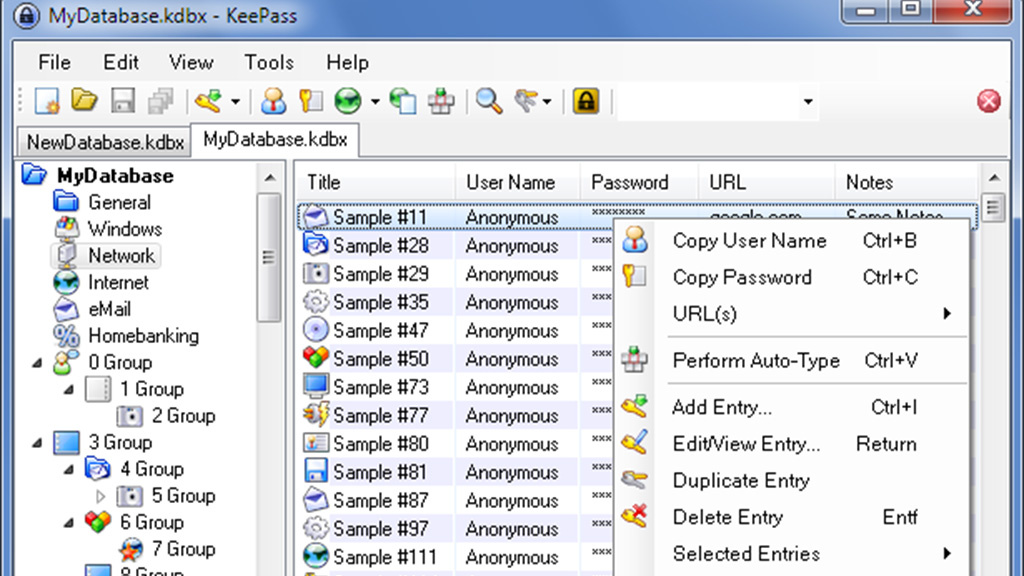Screen dimensions: 1024x576
Task: Select the MyDatabase root group
Action: pyautogui.click(x=115, y=176)
